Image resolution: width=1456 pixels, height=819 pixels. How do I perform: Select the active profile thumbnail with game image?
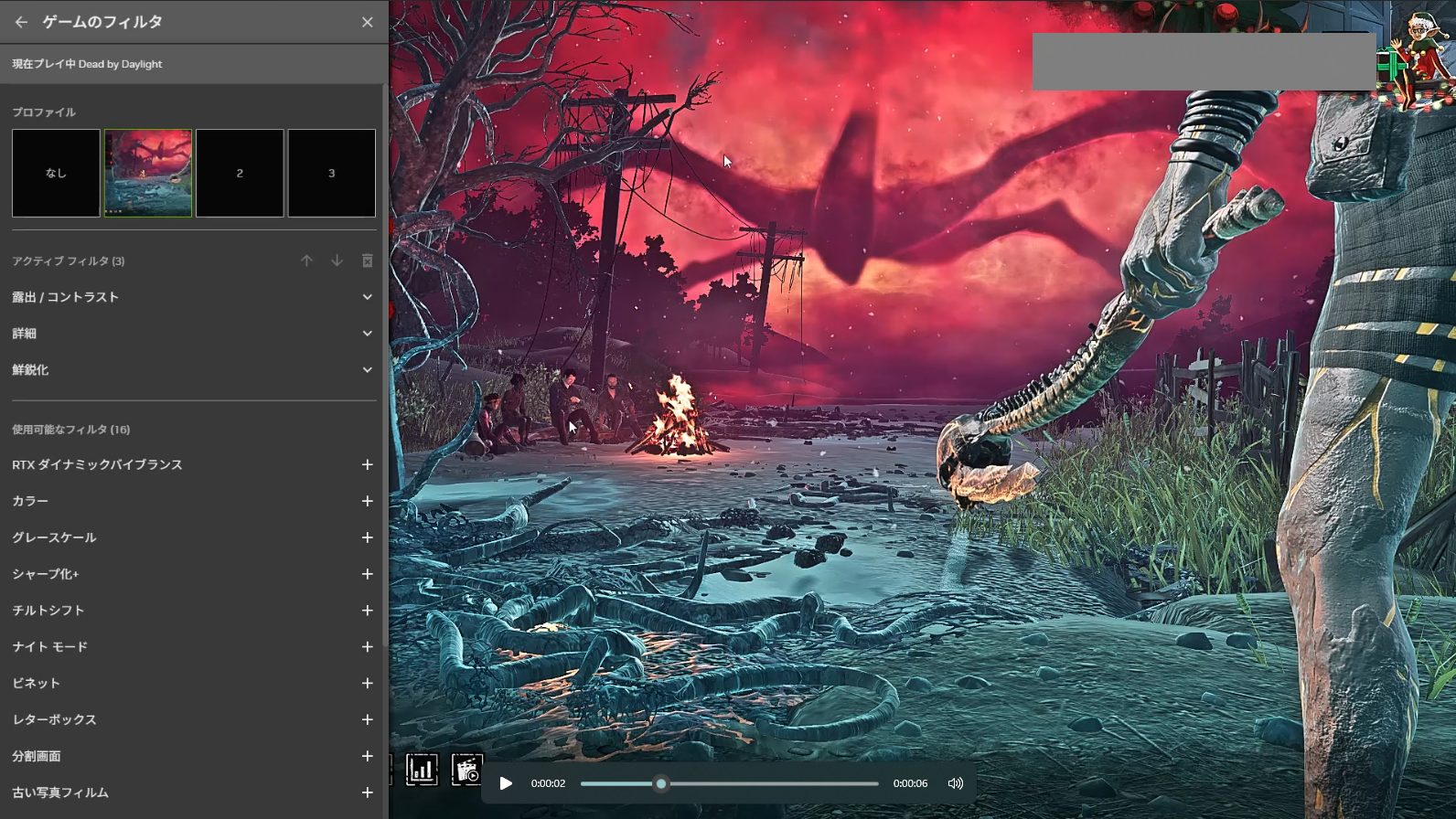[x=148, y=173]
